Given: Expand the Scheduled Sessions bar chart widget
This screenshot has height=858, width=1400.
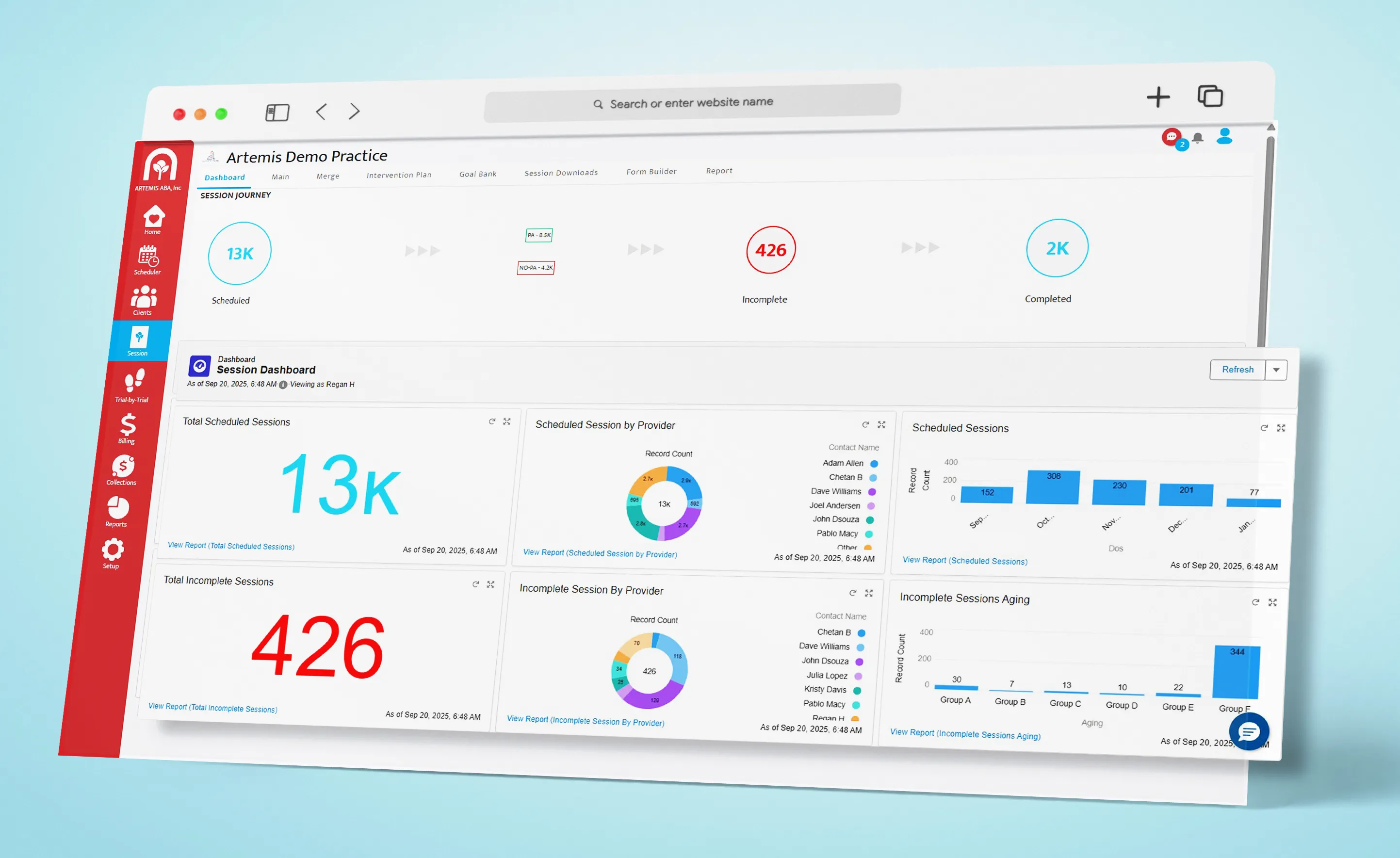Looking at the screenshot, I should pyautogui.click(x=1281, y=428).
